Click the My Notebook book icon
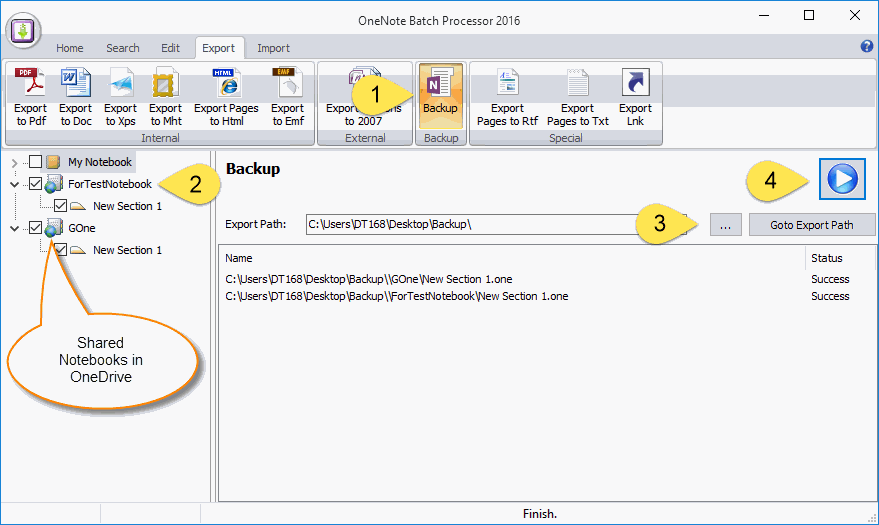This screenshot has height=525, width=879. pos(53,162)
